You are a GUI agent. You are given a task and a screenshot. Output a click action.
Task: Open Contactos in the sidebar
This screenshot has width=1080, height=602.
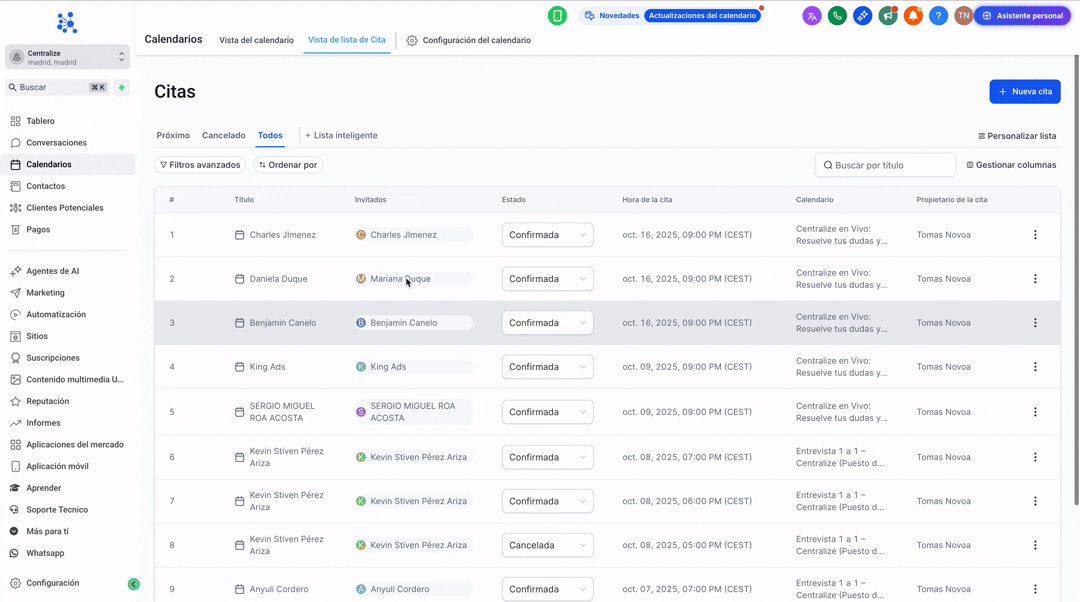pos(46,186)
